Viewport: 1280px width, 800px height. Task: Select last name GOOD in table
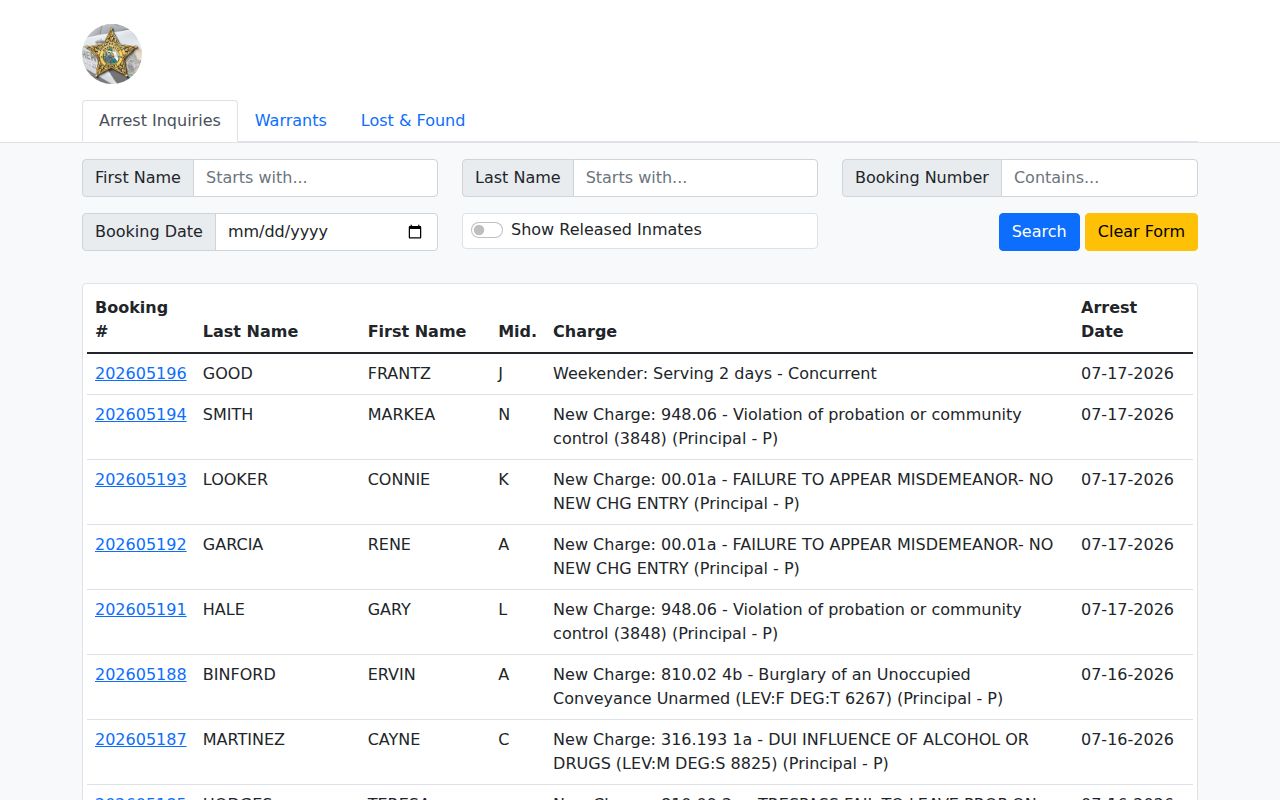click(x=228, y=374)
